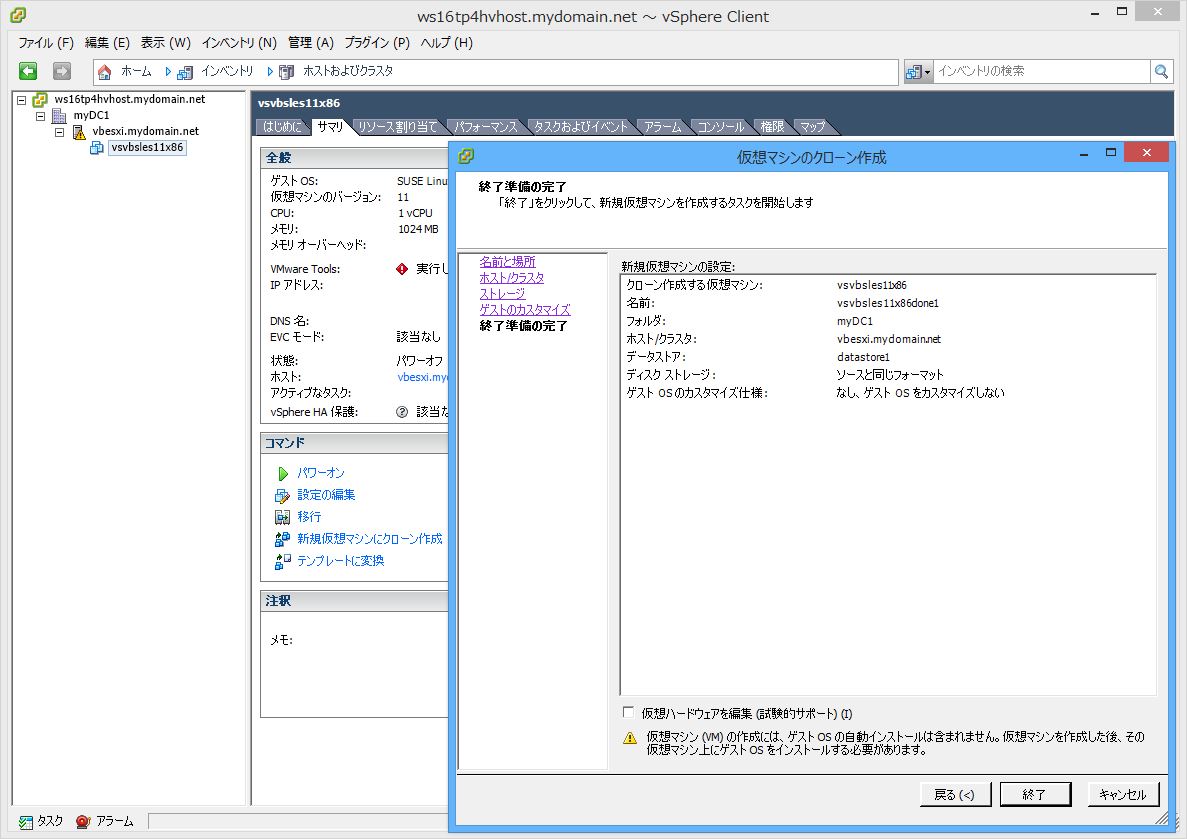Screen dimensions: 1187x839
Task: Switch to the サマリ tab
Action: tap(330, 126)
